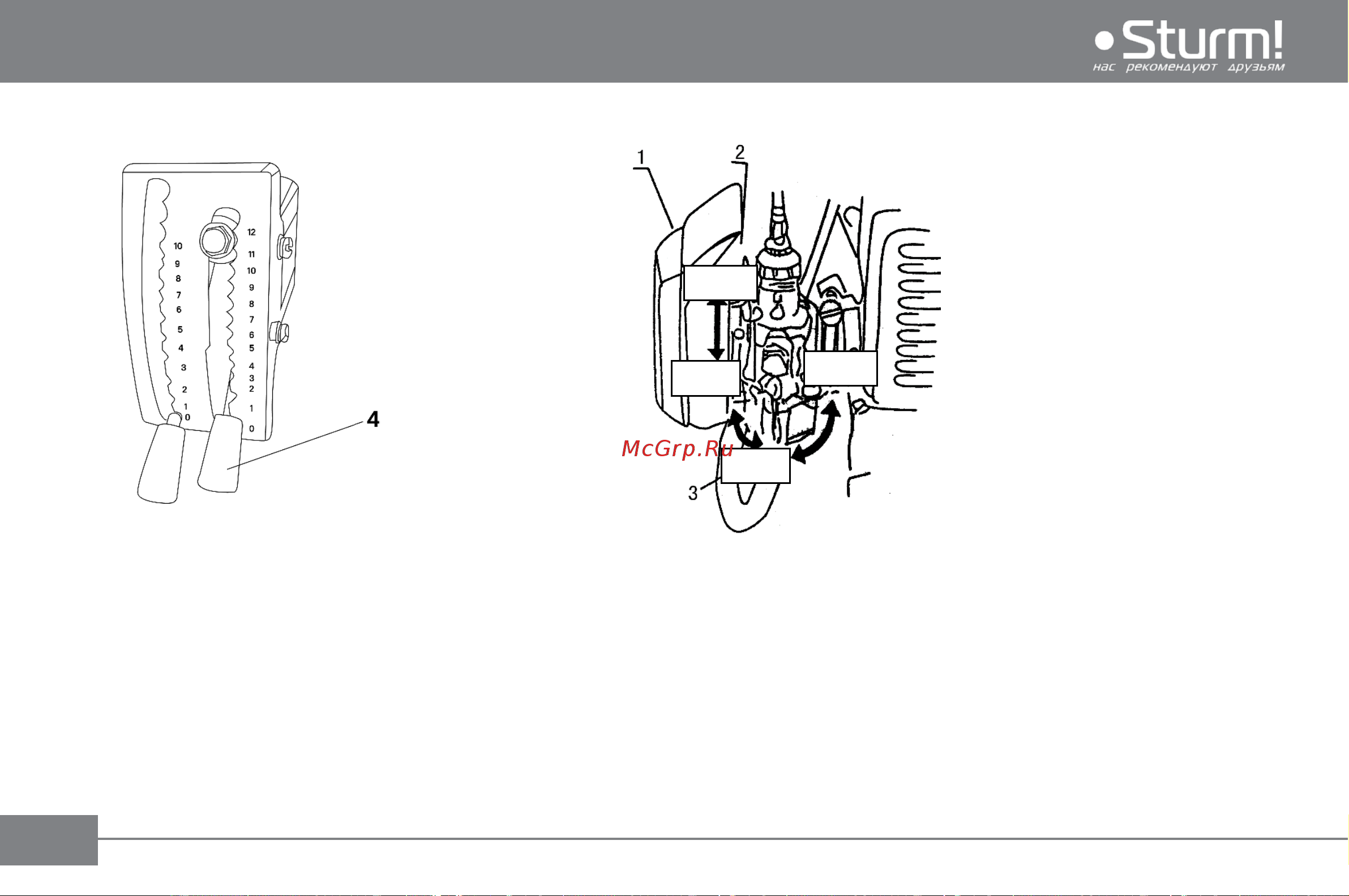Click callout number 4 beside the lever
Image resolution: width=1349 pixels, height=896 pixels.
point(373,419)
